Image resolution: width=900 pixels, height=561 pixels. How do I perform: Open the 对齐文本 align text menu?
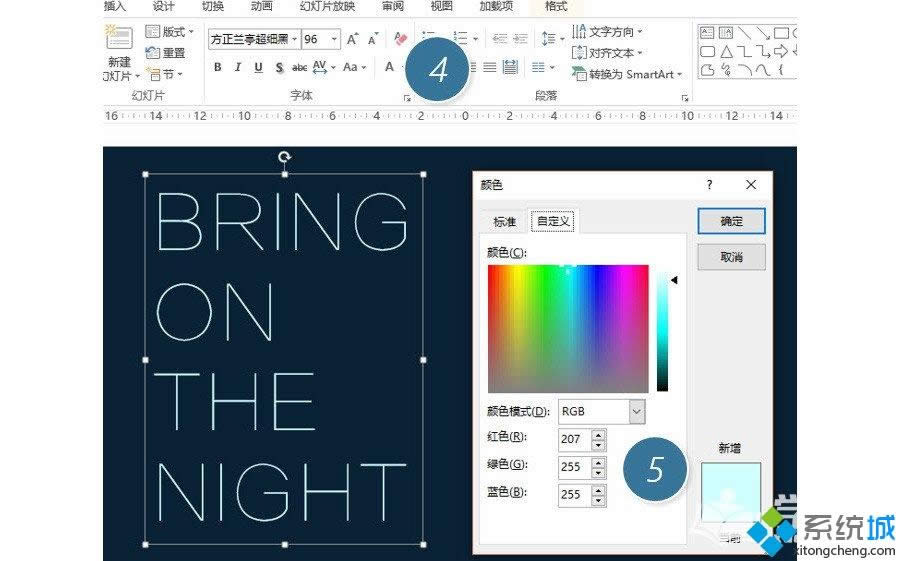[x=607, y=53]
